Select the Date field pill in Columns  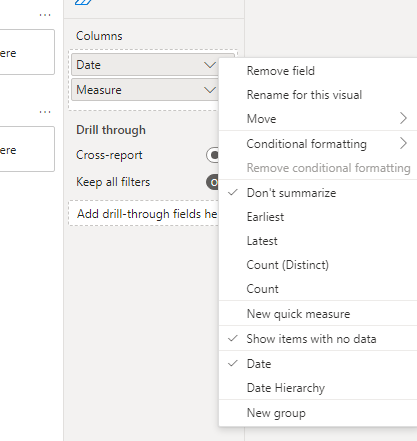[145, 65]
